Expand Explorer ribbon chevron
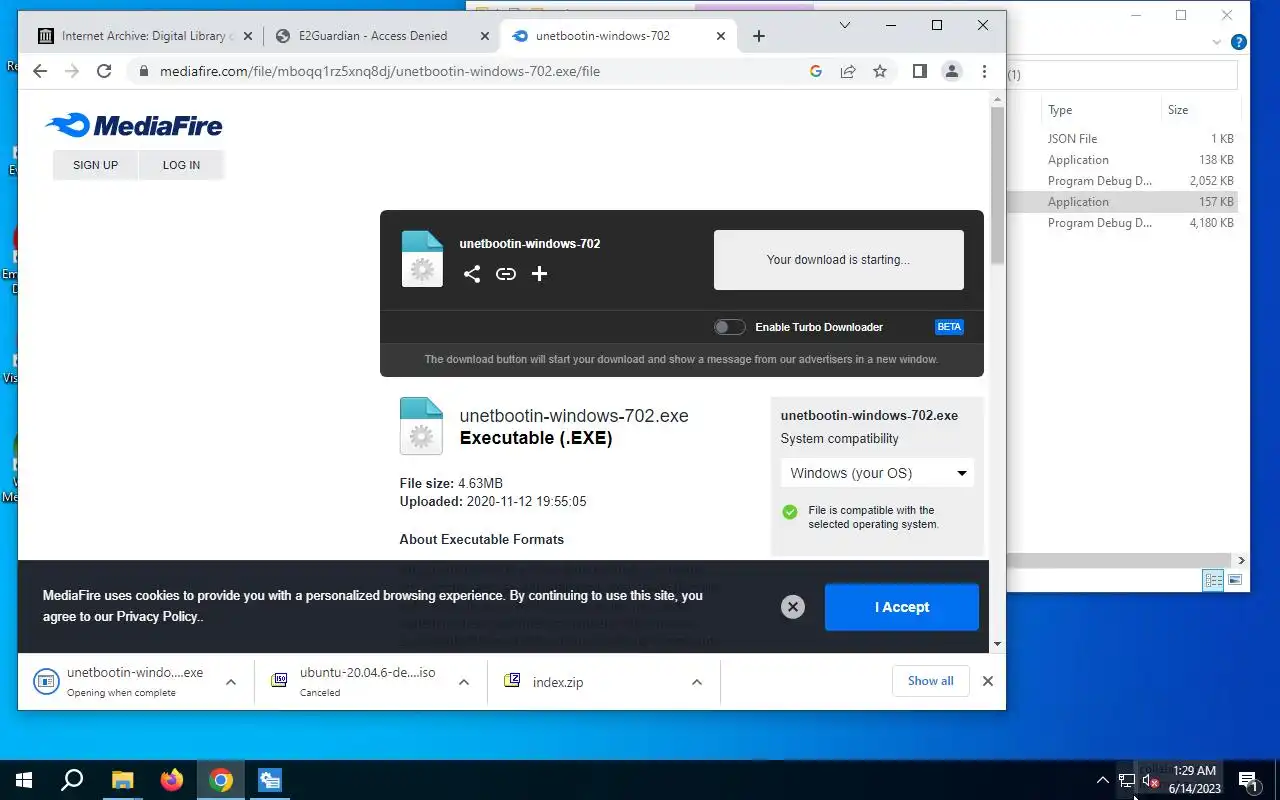 point(1217,43)
